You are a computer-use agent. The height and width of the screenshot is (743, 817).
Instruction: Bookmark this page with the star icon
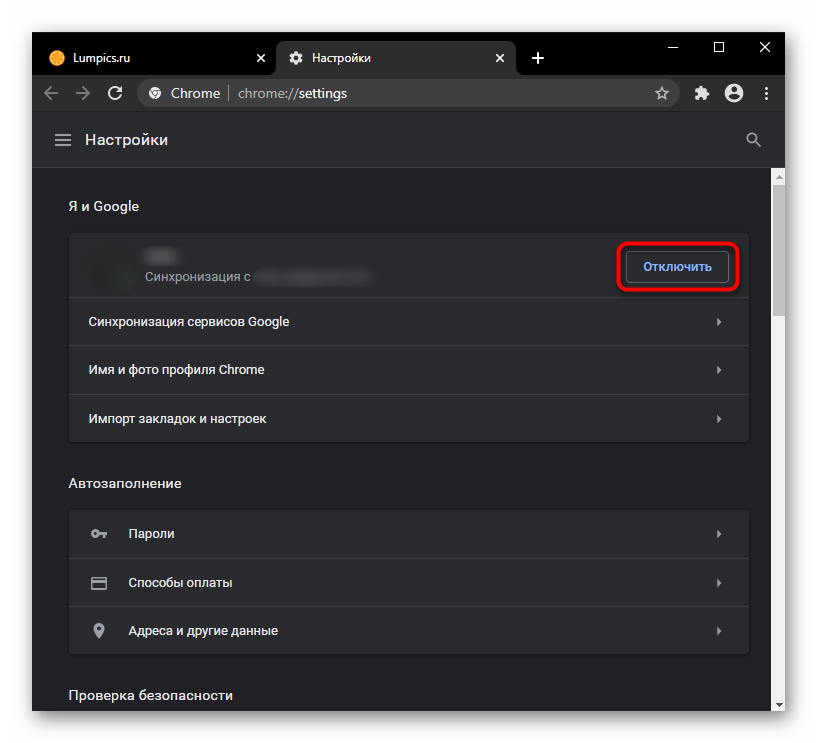click(x=661, y=93)
